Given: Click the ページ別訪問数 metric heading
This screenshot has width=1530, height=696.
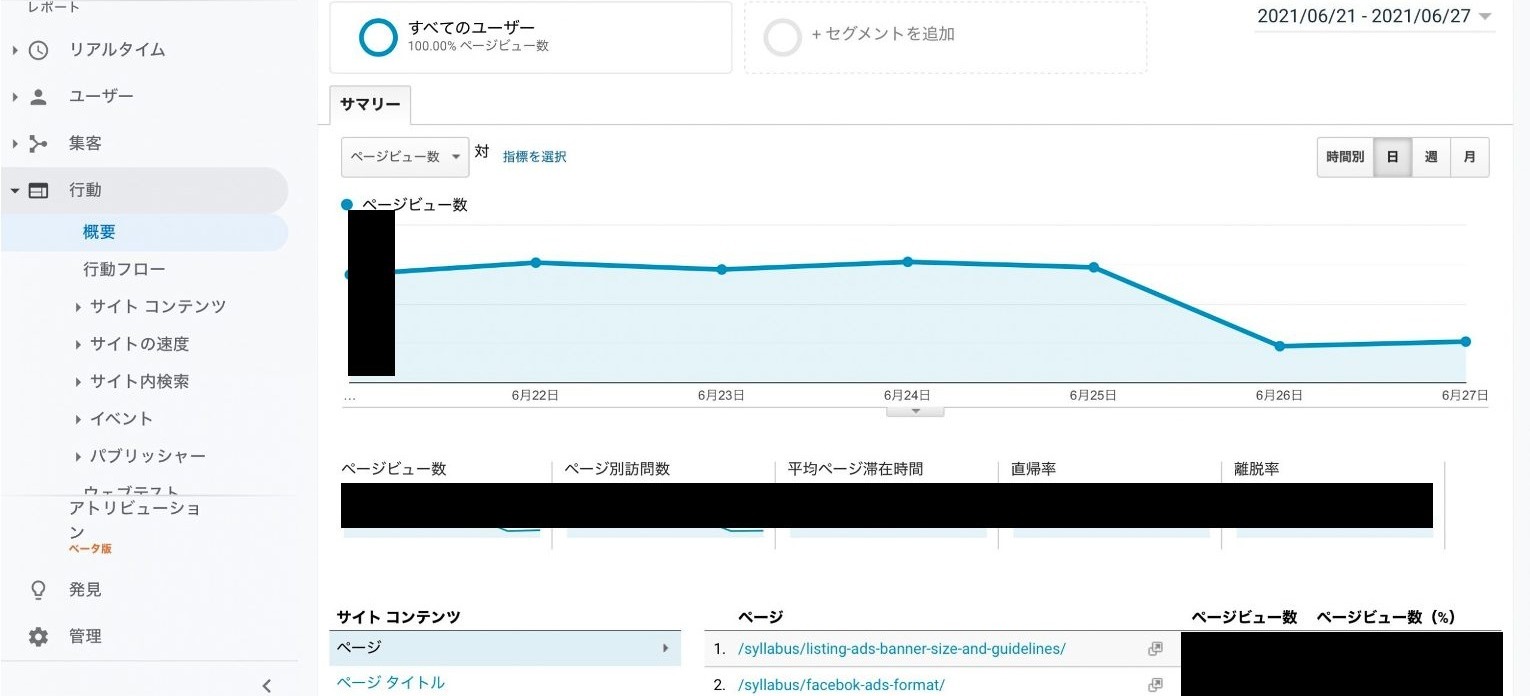Looking at the screenshot, I should pos(617,469).
